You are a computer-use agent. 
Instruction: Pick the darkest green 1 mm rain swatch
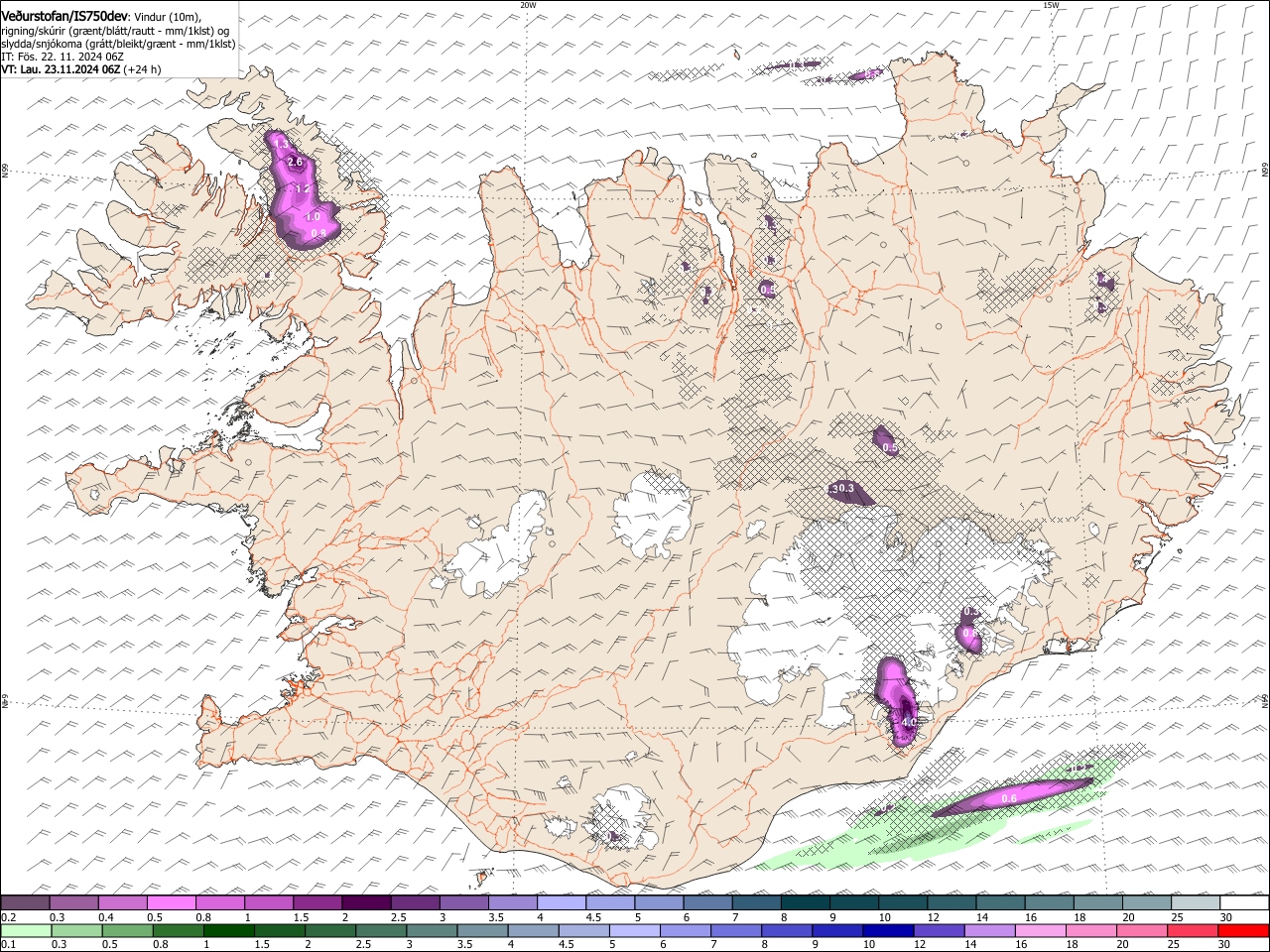tap(228, 930)
